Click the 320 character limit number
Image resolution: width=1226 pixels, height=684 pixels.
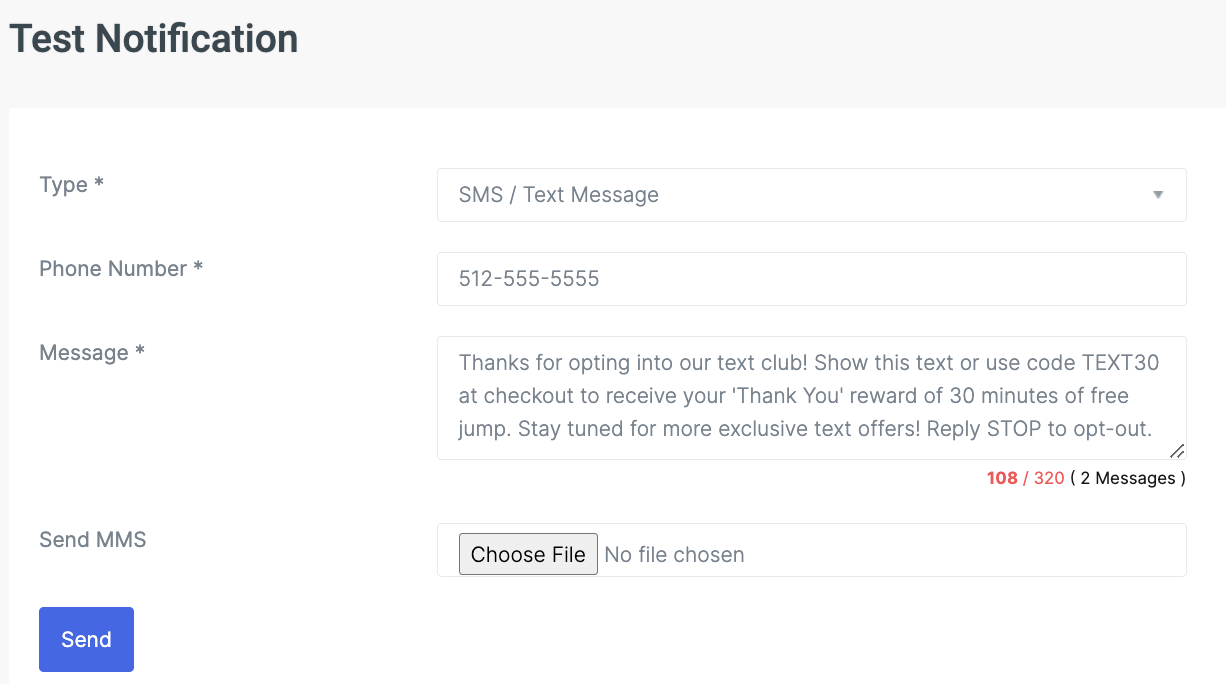point(1049,478)
